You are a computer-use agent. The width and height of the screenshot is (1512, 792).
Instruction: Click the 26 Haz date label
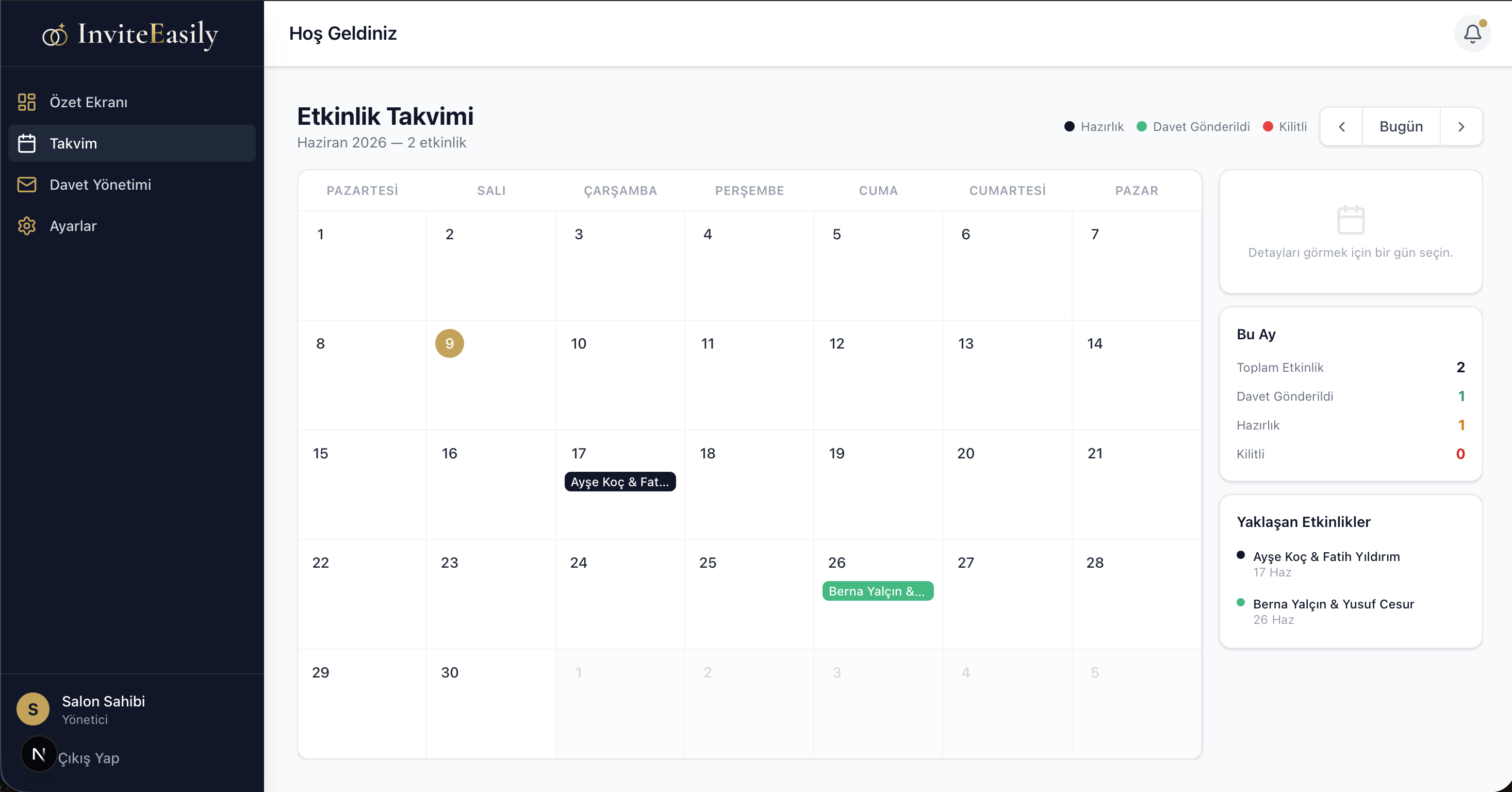[x=1273, y=619]
